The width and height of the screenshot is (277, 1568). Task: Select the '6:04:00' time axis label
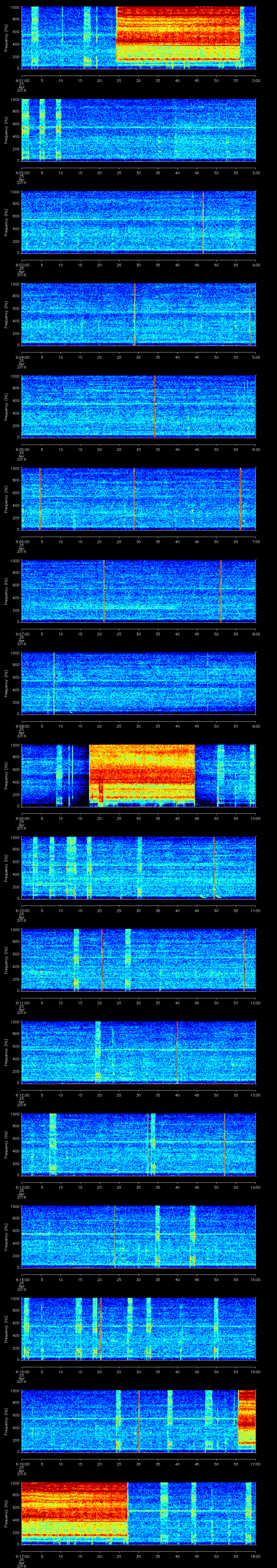tap(22, 357)
